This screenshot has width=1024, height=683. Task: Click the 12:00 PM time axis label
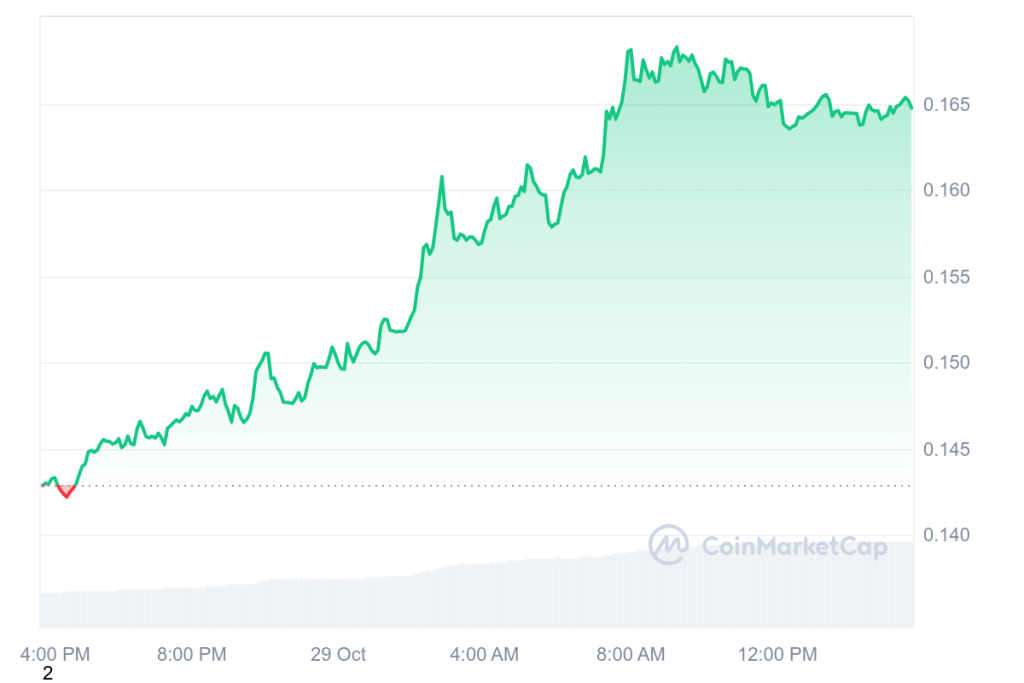coord(776,655)
